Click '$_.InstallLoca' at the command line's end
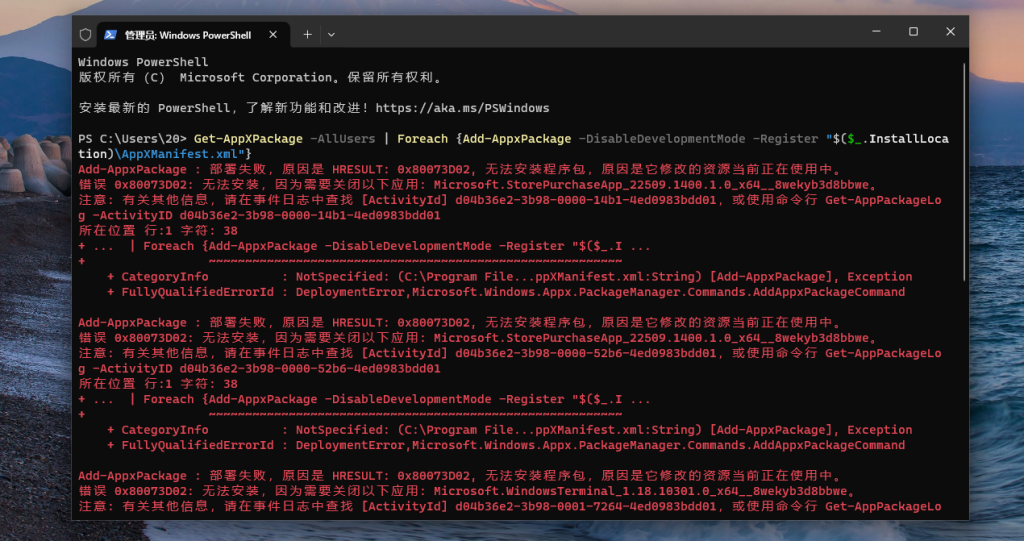The width and height of the screenshot is (1024, 541). click(x=898, y=139)
